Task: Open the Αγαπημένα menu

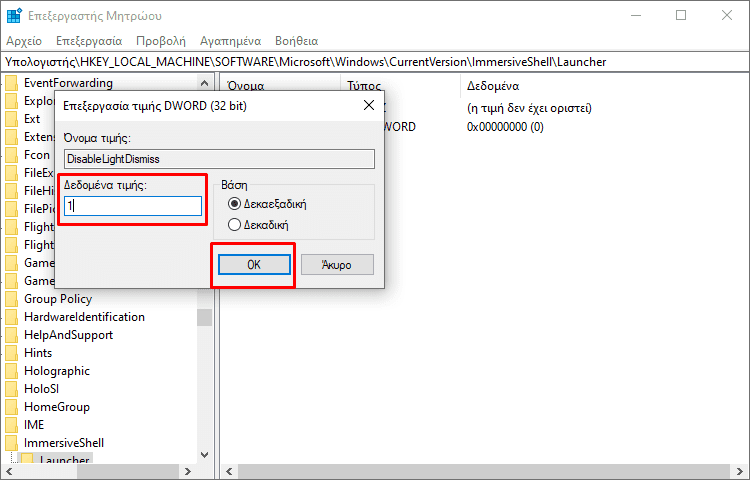Action: click(x=231, y=41)
